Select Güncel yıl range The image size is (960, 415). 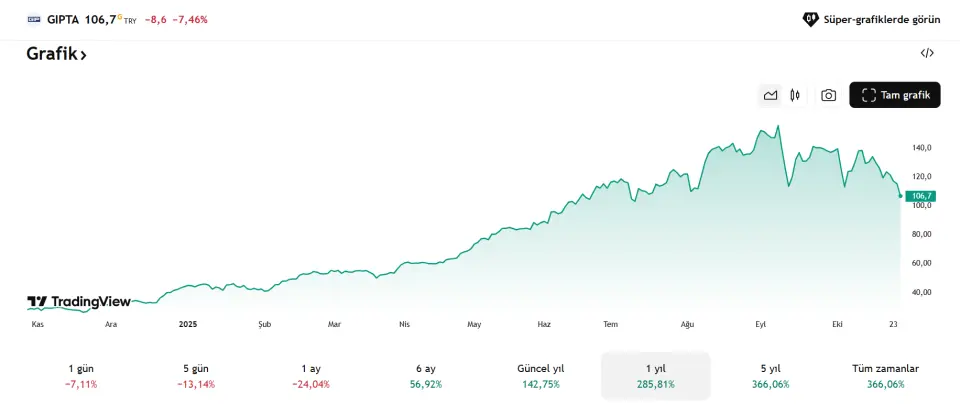pos(541,375)
